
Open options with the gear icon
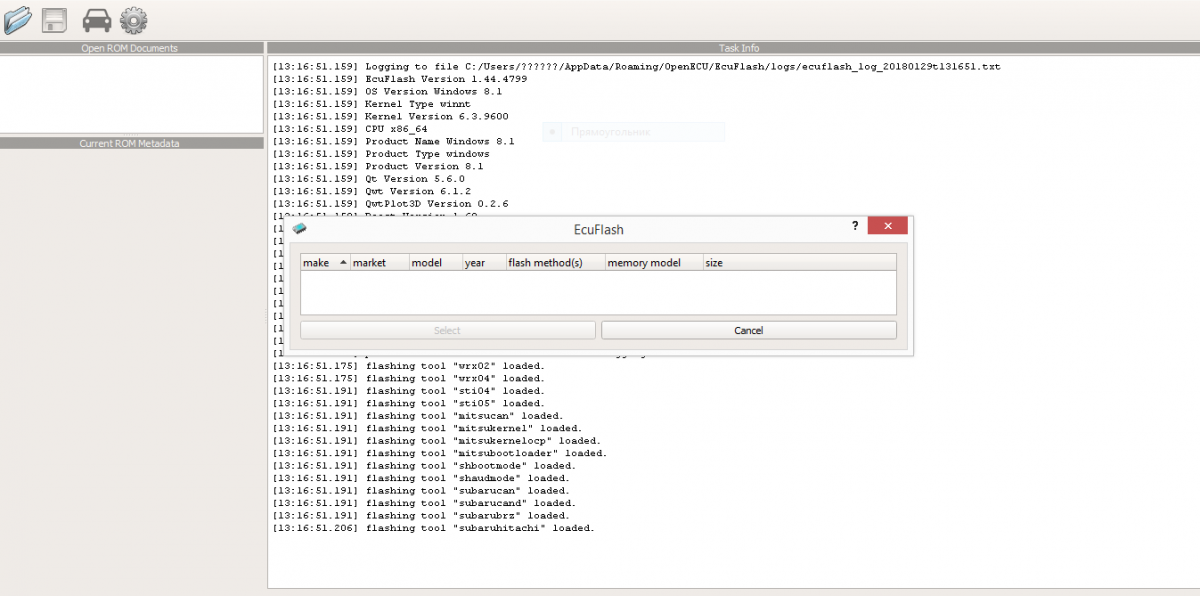click(x=134, y=20)
